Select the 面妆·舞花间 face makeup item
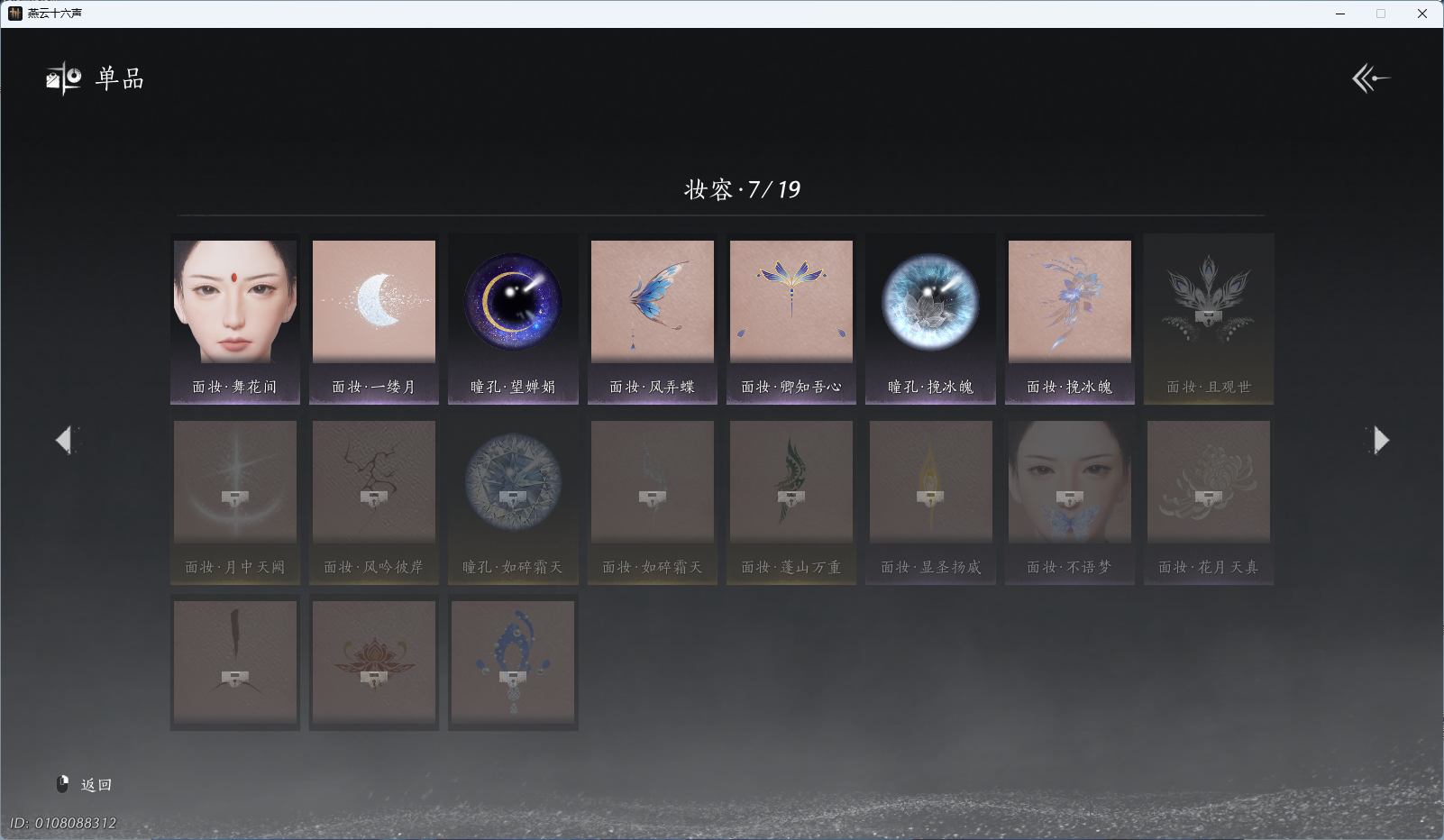The image size is (1444, 840). [235, 319]
